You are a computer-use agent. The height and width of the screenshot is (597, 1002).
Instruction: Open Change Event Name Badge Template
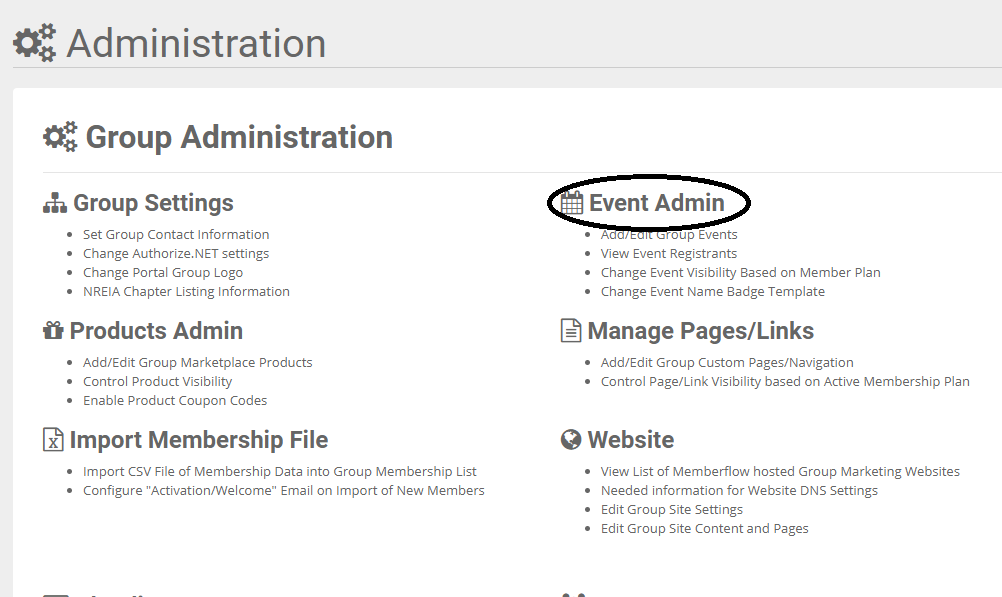[712, 291]
